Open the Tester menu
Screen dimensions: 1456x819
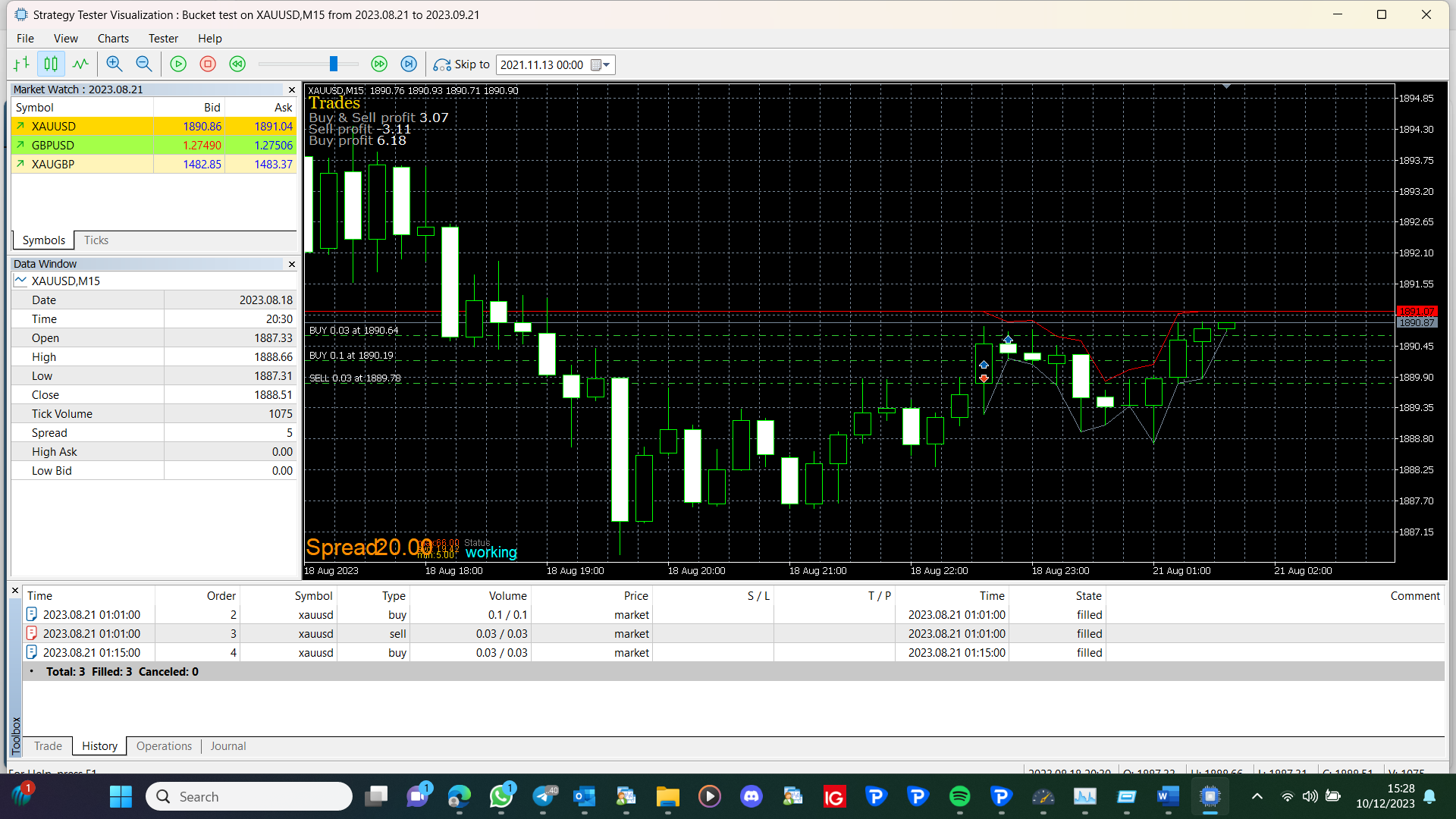163,39
